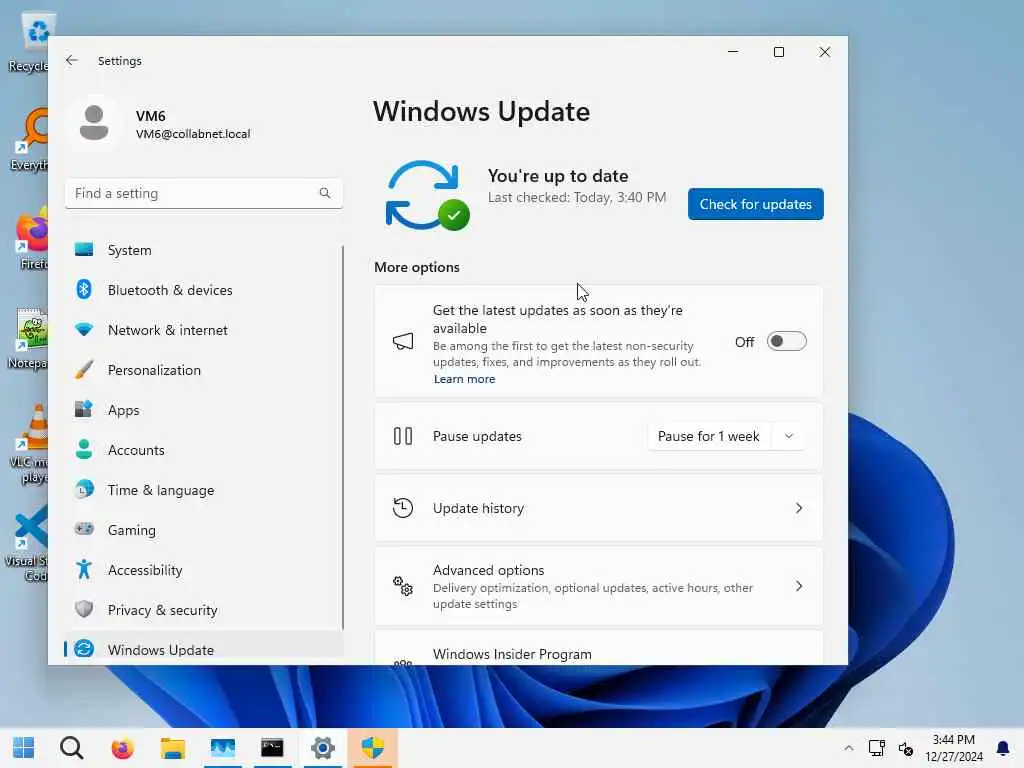Click Check for updates button
This screenshot has height=768, width=1024.
756,204
